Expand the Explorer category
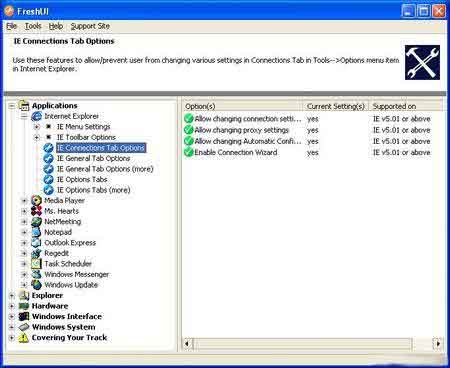The image size is (450, 368). coord(12,296)
